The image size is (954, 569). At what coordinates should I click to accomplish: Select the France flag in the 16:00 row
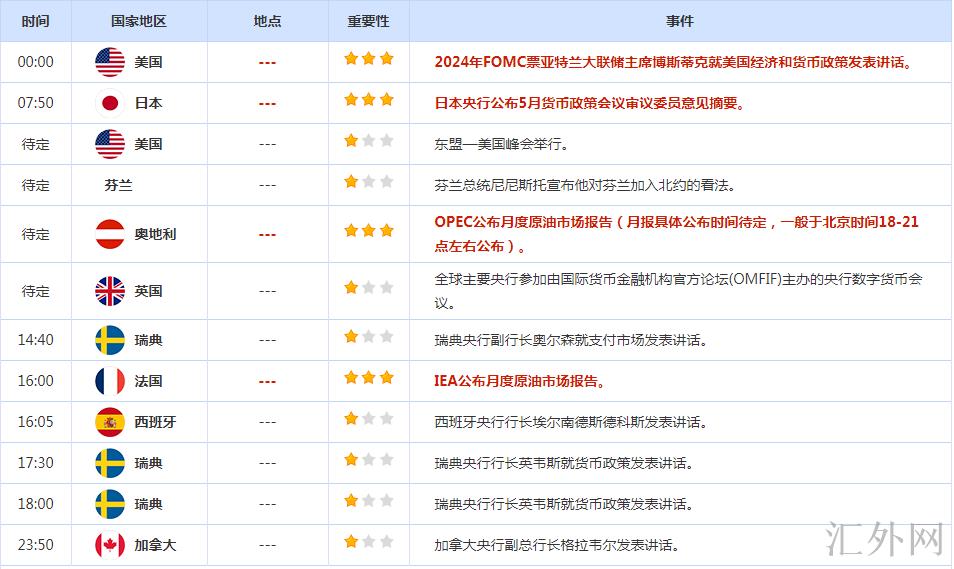pyautogui.click(x=110, y=381)
